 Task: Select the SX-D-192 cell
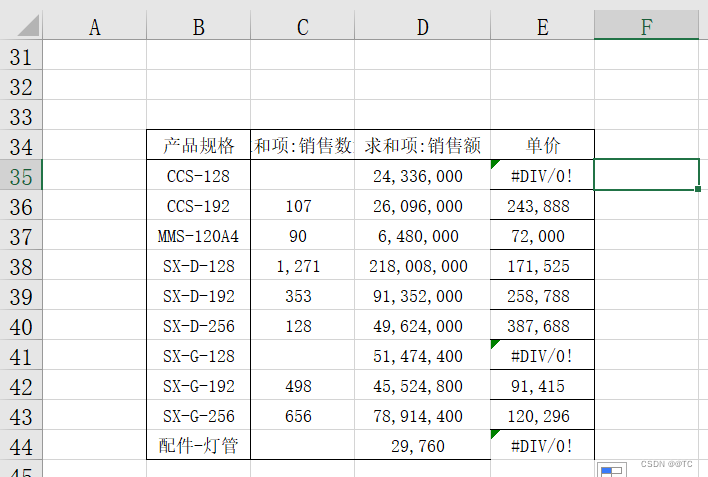(199, 296)
